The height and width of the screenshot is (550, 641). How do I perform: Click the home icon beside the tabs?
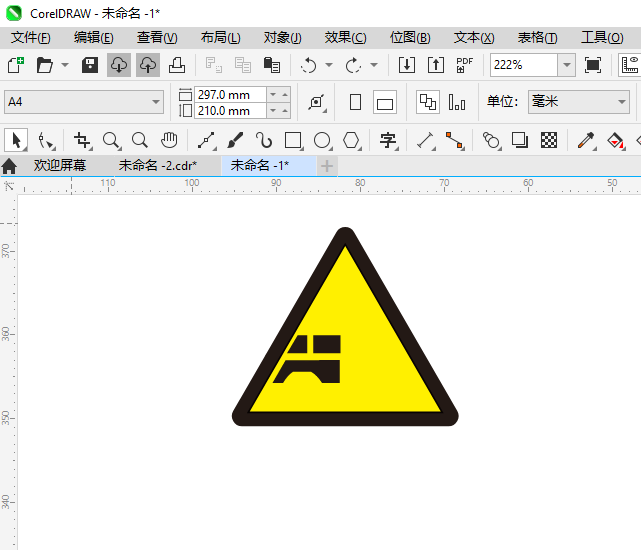9,166
